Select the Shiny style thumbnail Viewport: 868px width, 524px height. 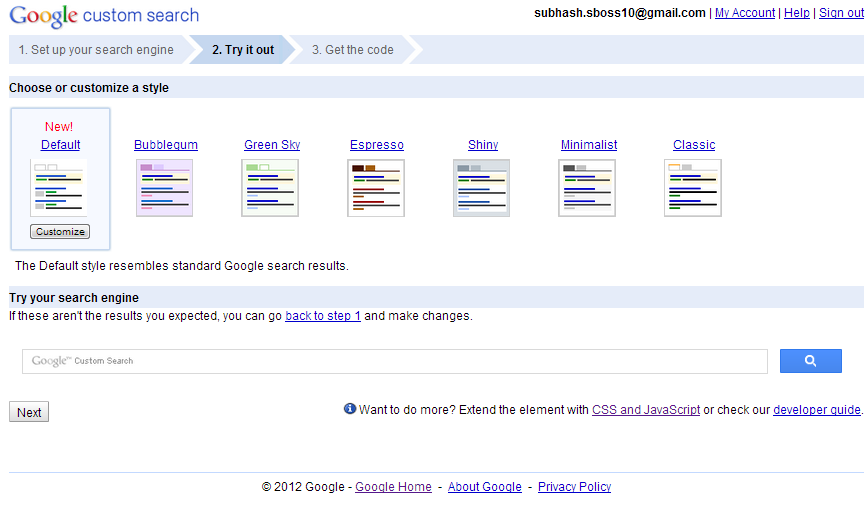click(482, 188)
